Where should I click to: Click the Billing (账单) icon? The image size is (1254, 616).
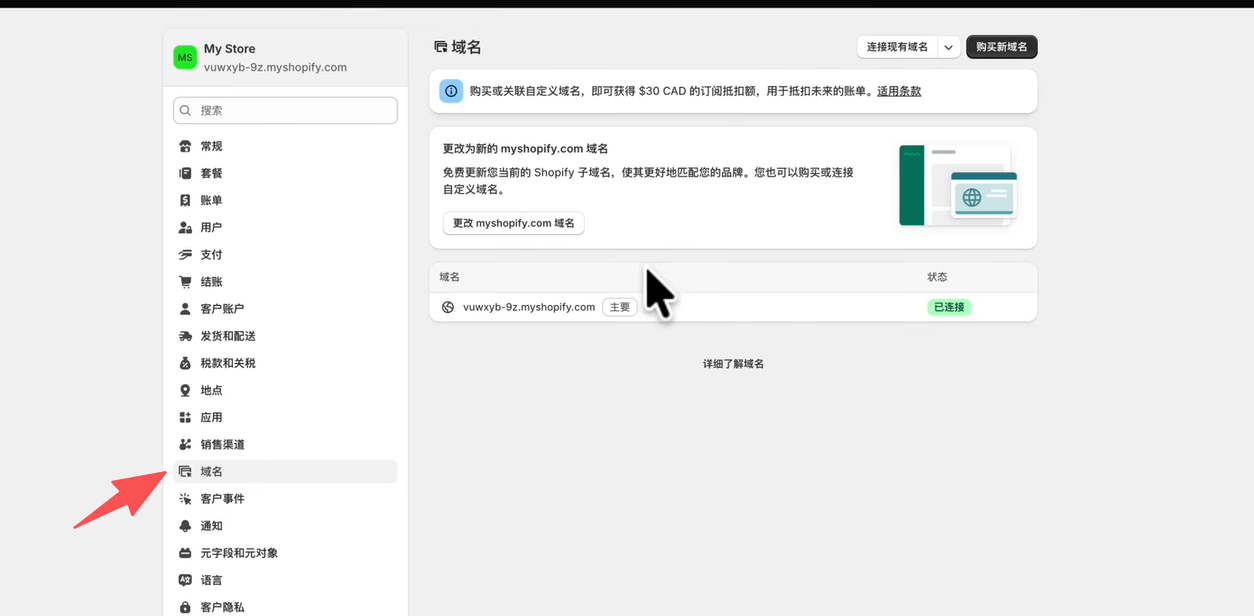coord(185,200)
